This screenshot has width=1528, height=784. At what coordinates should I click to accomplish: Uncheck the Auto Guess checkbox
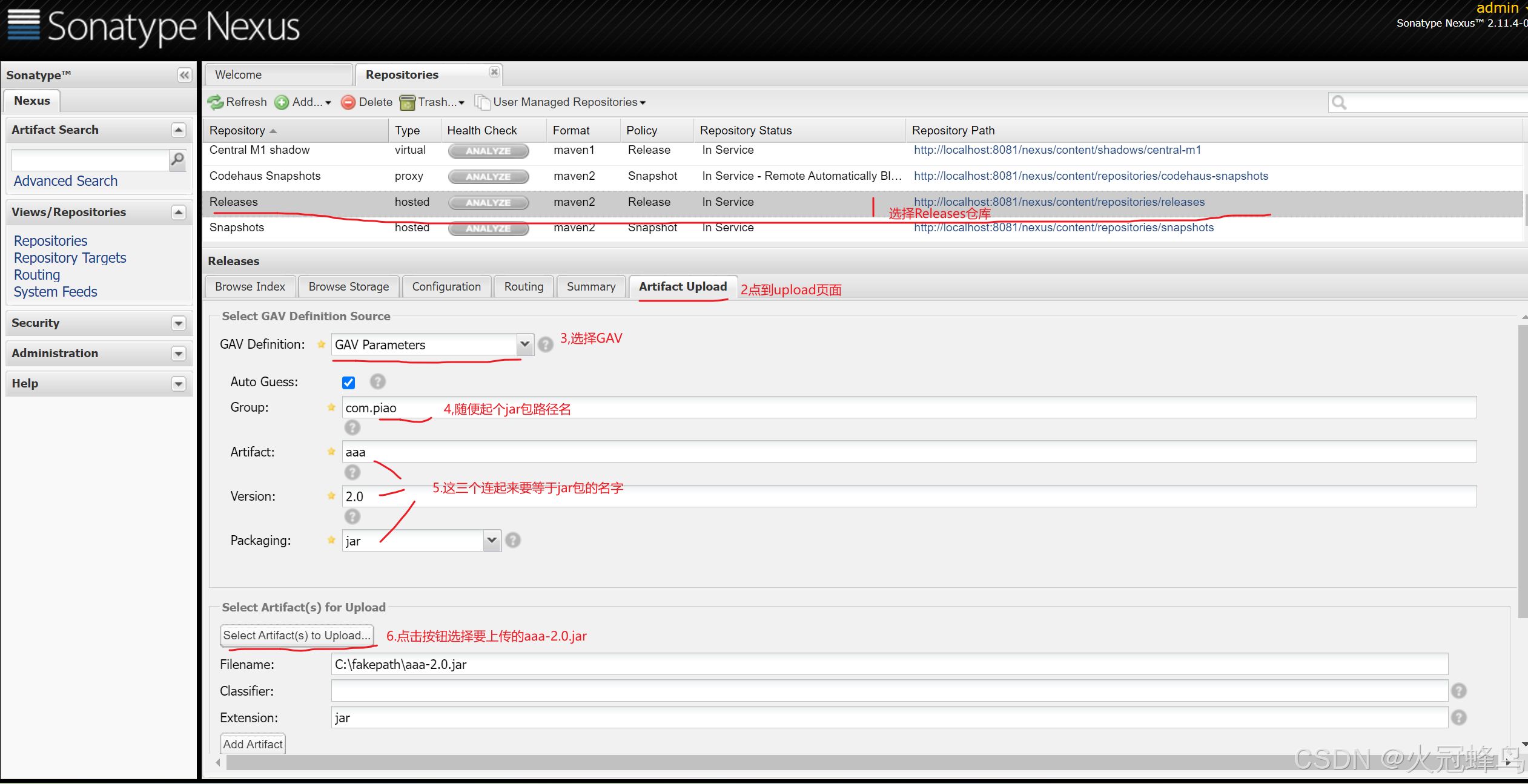pos(348,383)
